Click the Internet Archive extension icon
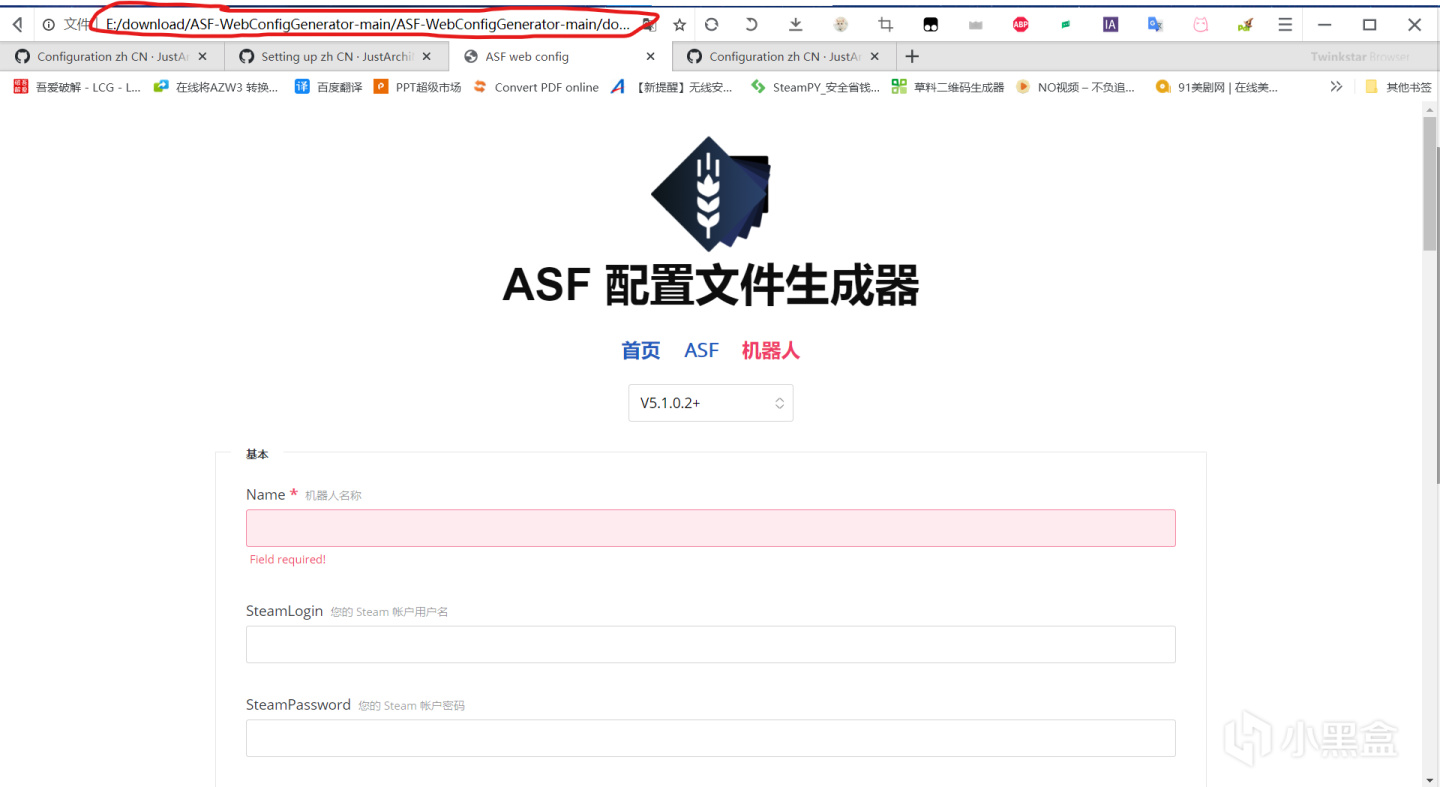This screenshot has height=787, width=1440. [x=1110, y=23]
